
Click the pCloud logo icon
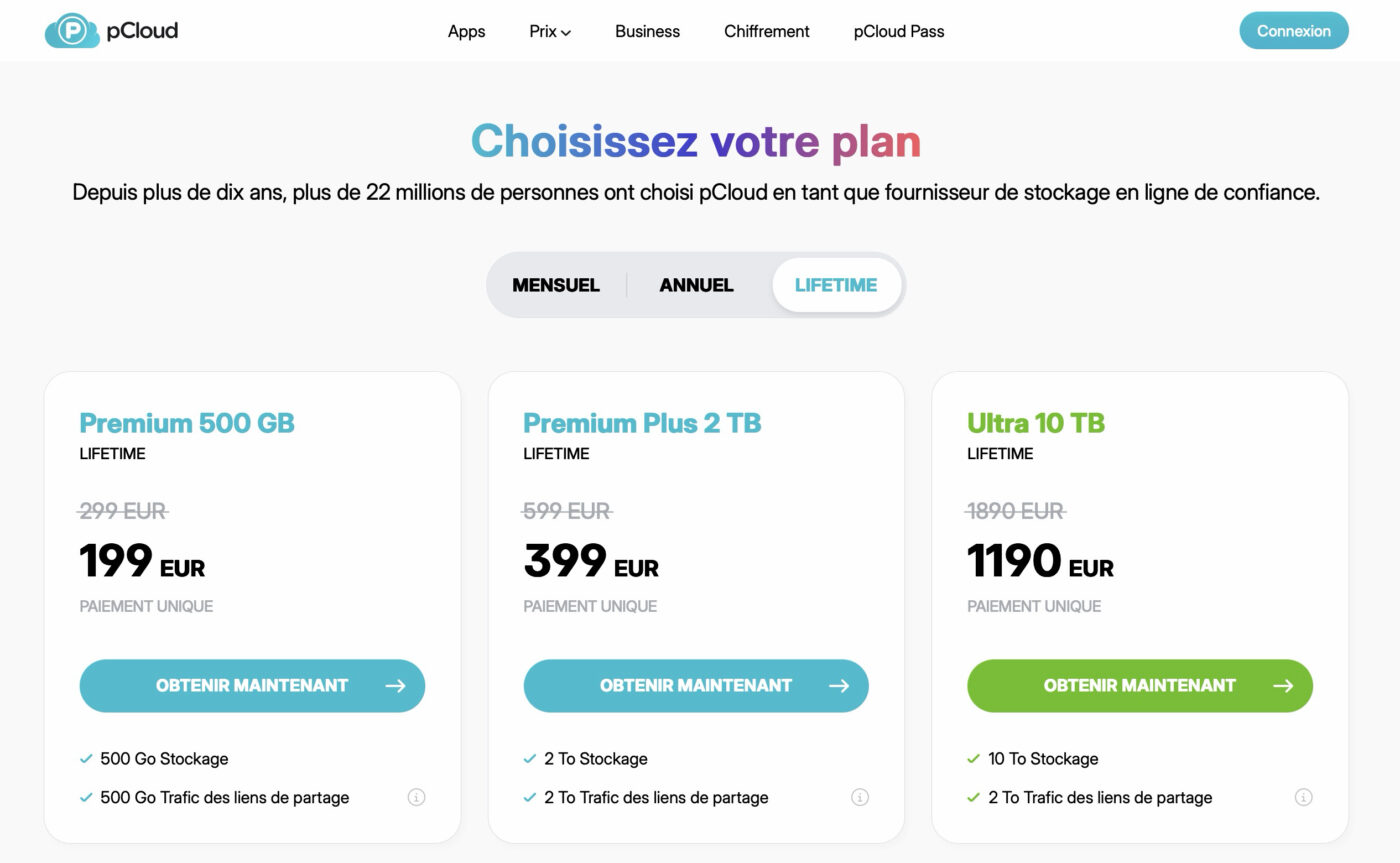point(72,31)
